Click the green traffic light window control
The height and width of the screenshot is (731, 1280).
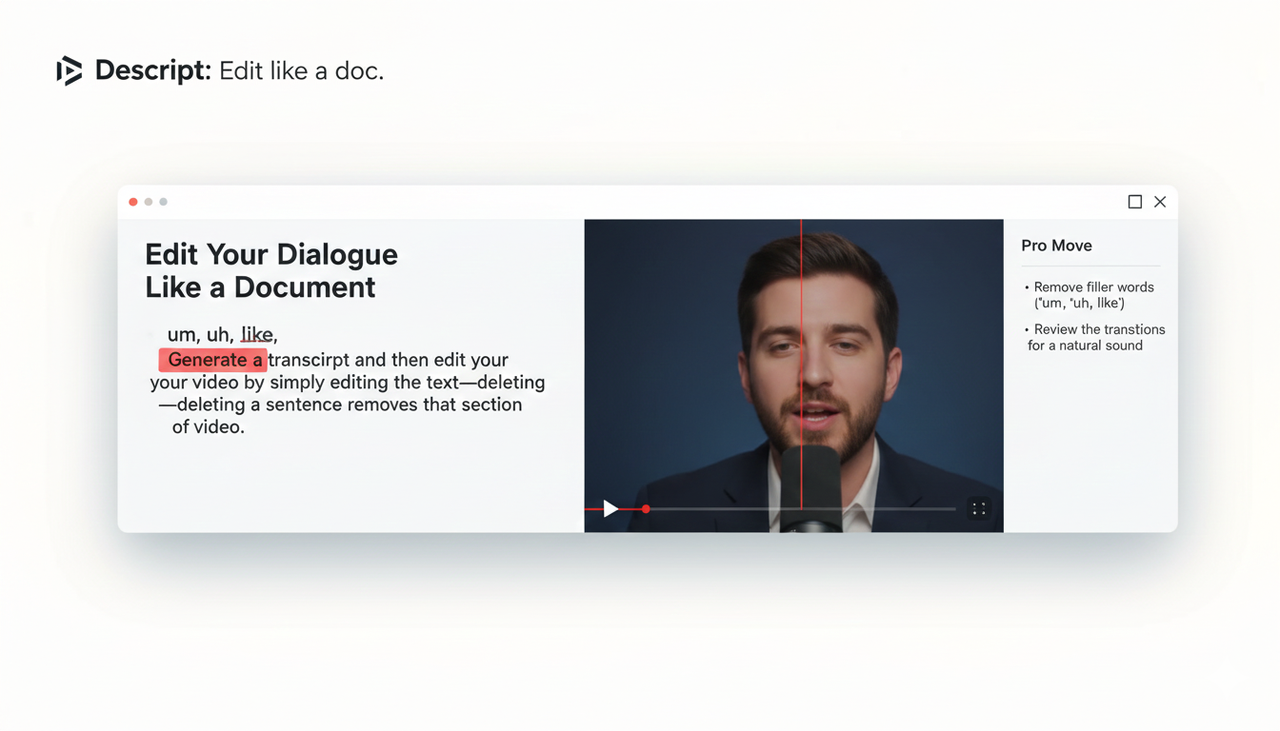pos(163,201)
